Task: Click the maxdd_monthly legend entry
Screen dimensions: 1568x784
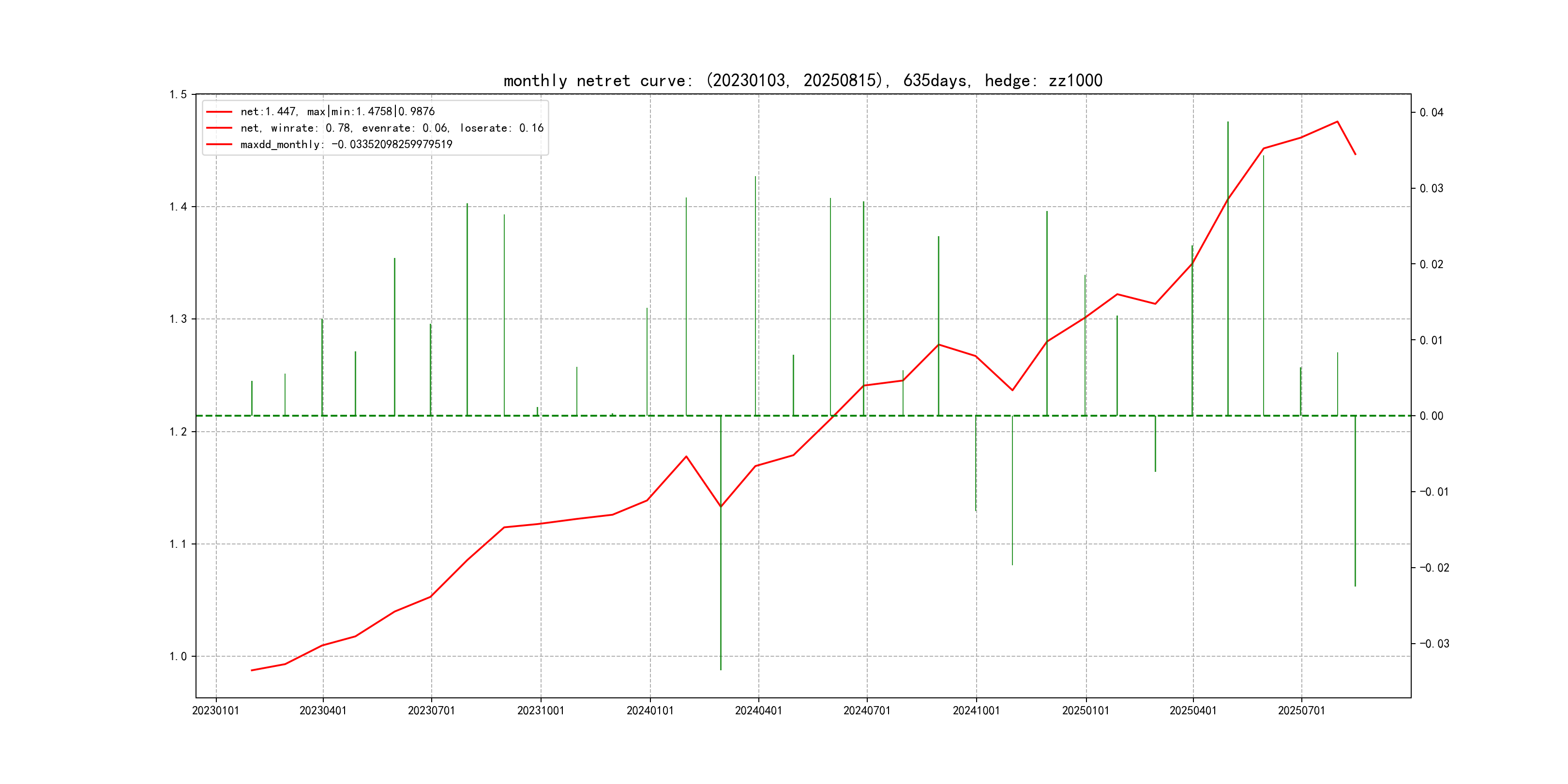Action: 346,144
